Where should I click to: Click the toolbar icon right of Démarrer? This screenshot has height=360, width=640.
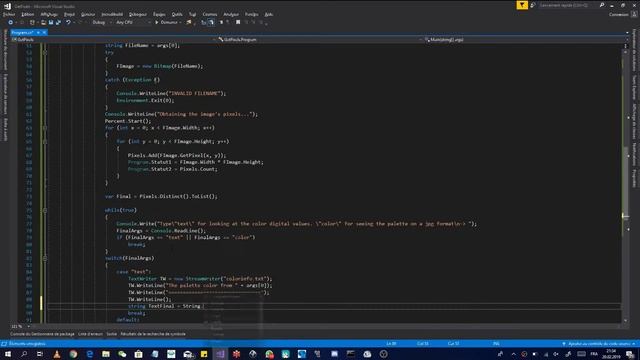189,22
